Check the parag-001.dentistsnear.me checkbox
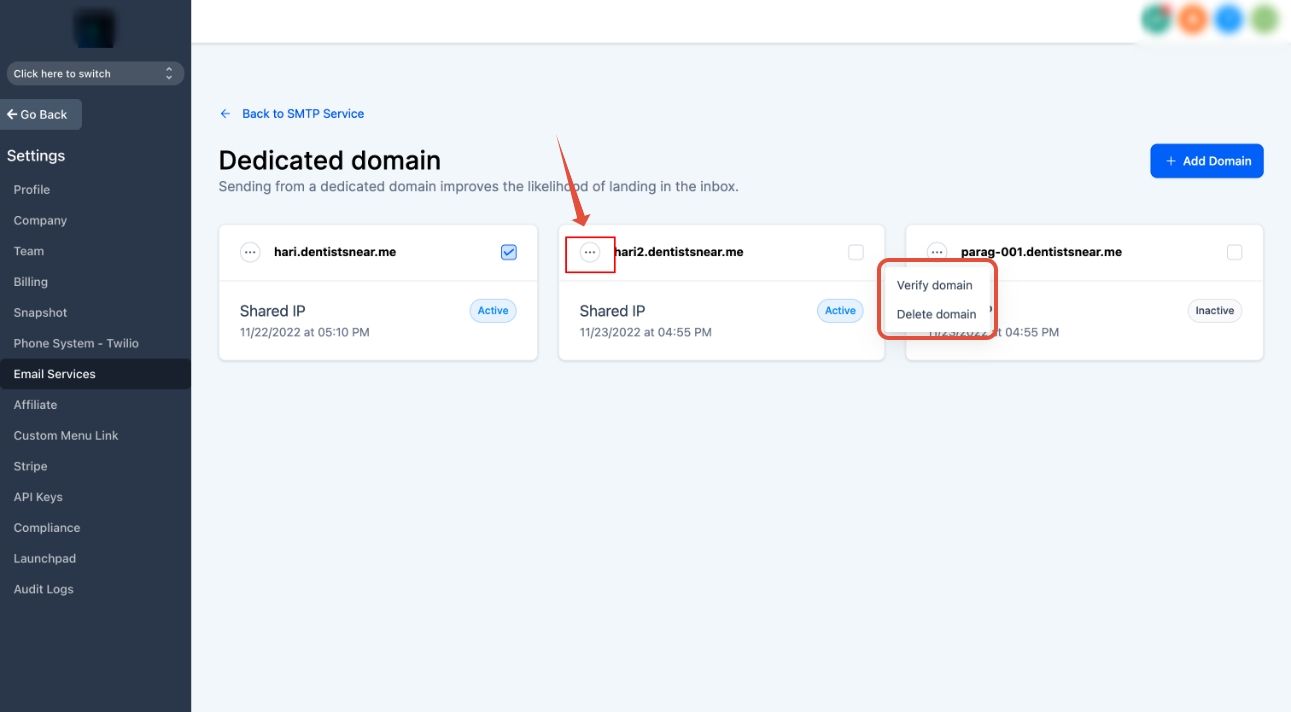1291x712 pixels. pyautogui.click(x=1235, y=252)
